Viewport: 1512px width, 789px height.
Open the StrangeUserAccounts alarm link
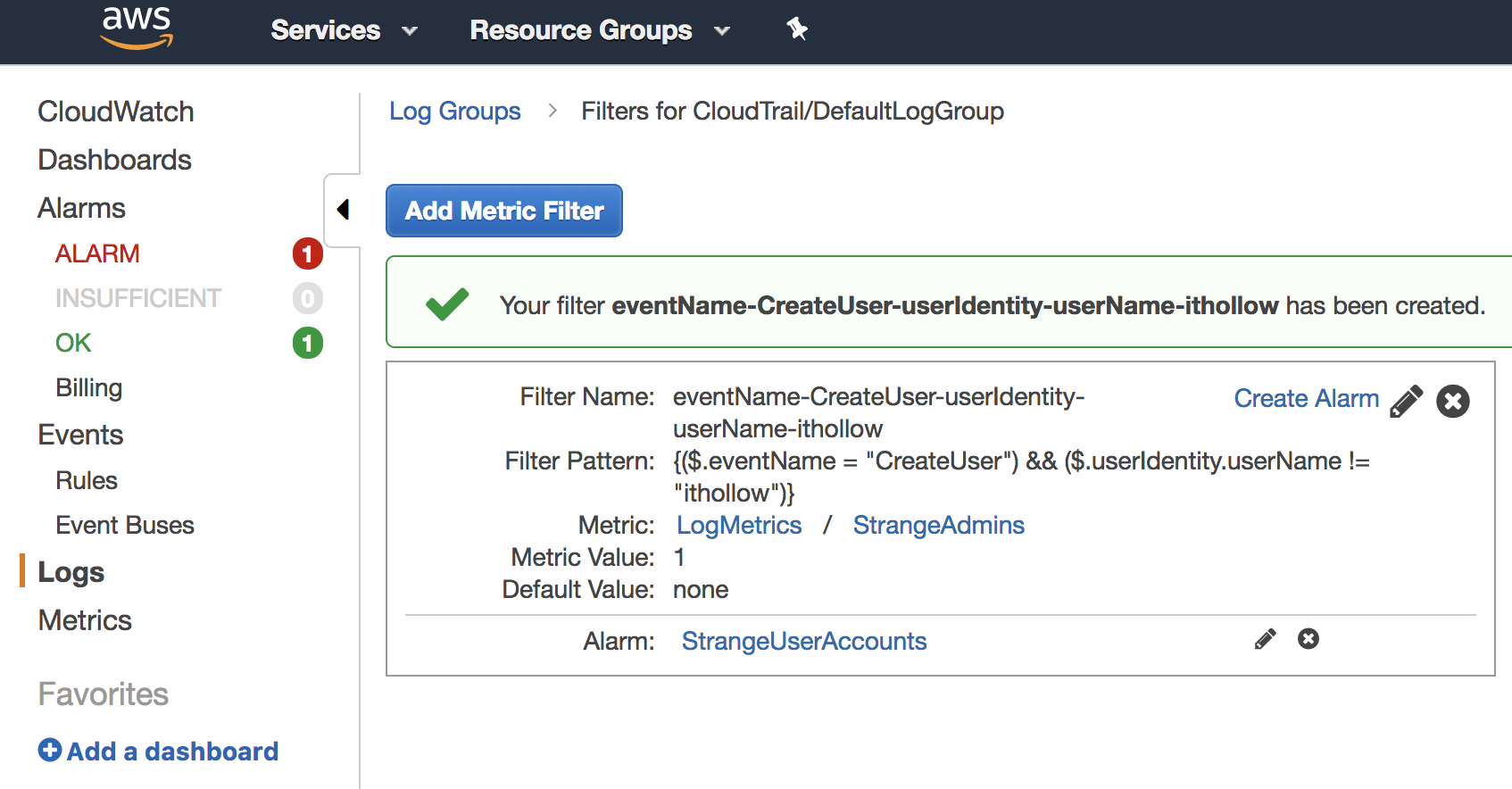pyautogui.click(x=803, y=641)
